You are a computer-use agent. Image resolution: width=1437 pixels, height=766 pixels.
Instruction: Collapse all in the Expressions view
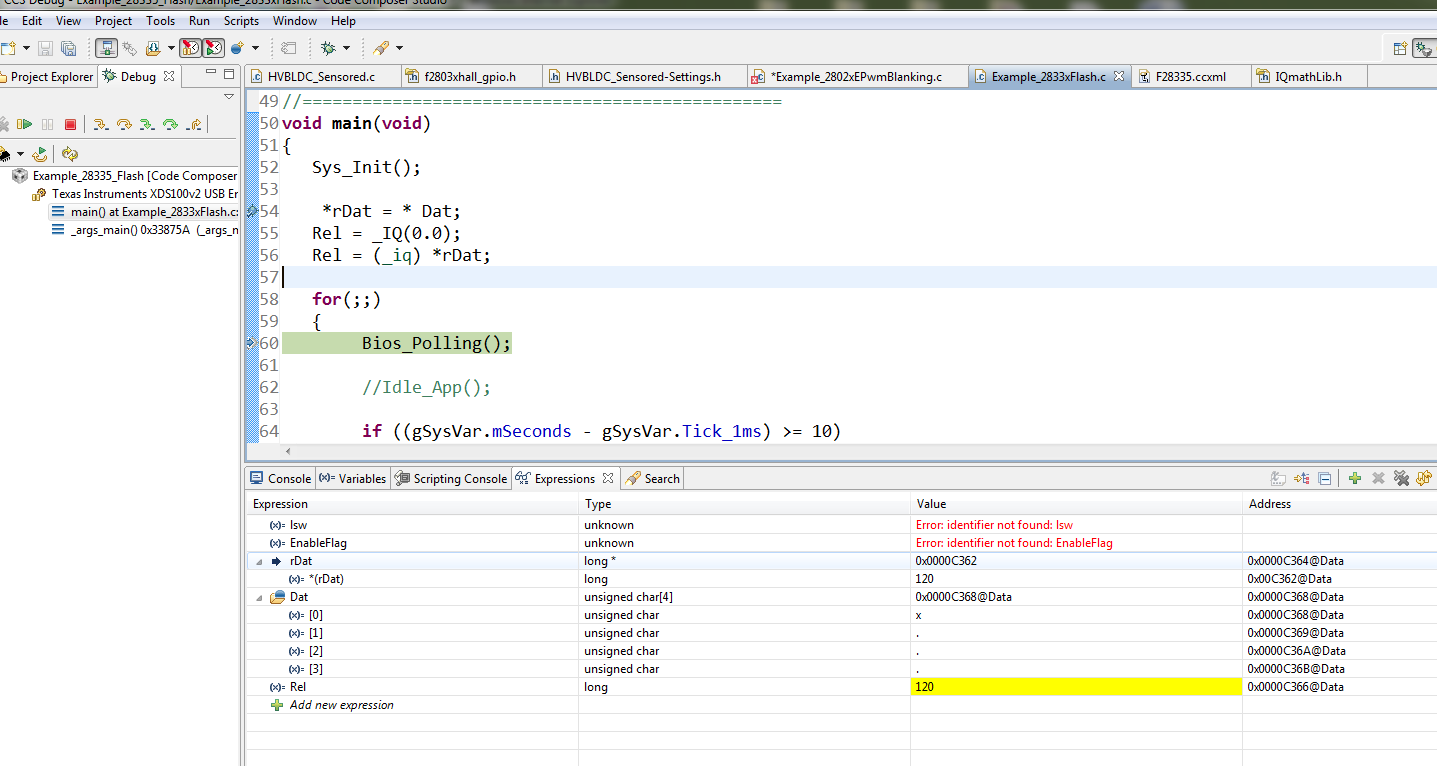1324,479
